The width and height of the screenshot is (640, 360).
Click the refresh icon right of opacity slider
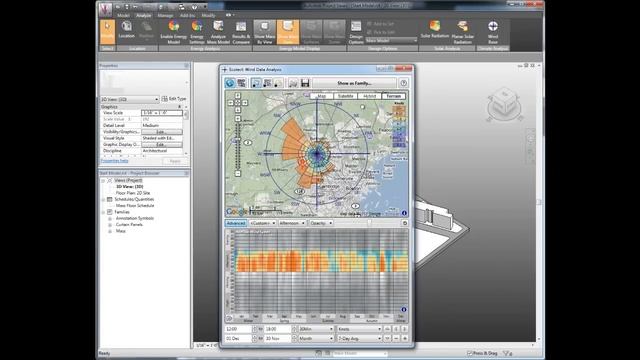(404, 223)
